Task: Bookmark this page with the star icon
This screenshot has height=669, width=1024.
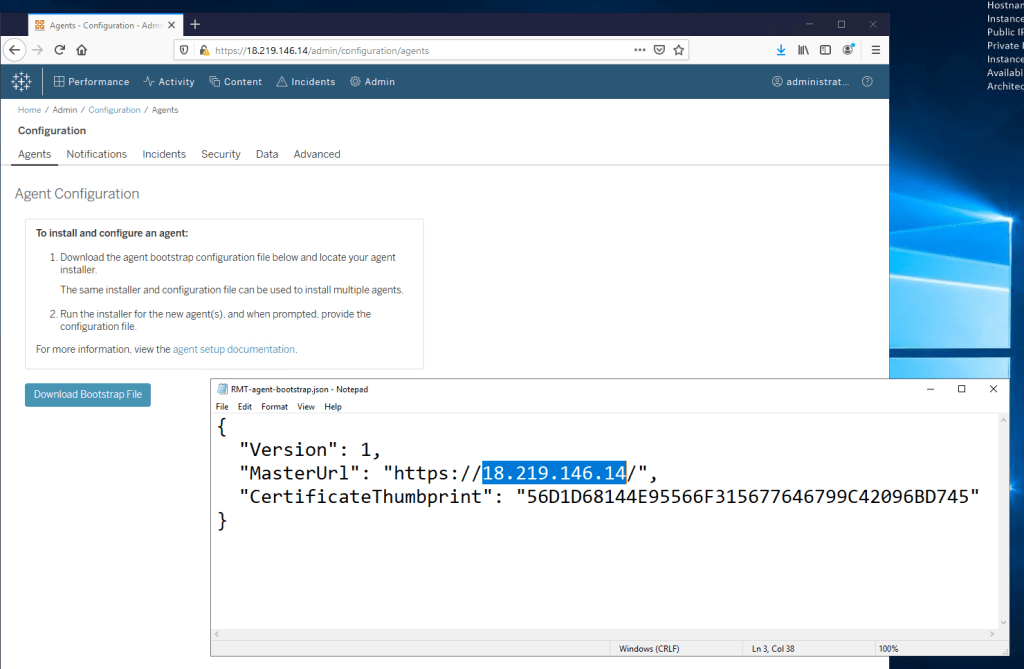Action: [679, 49]
